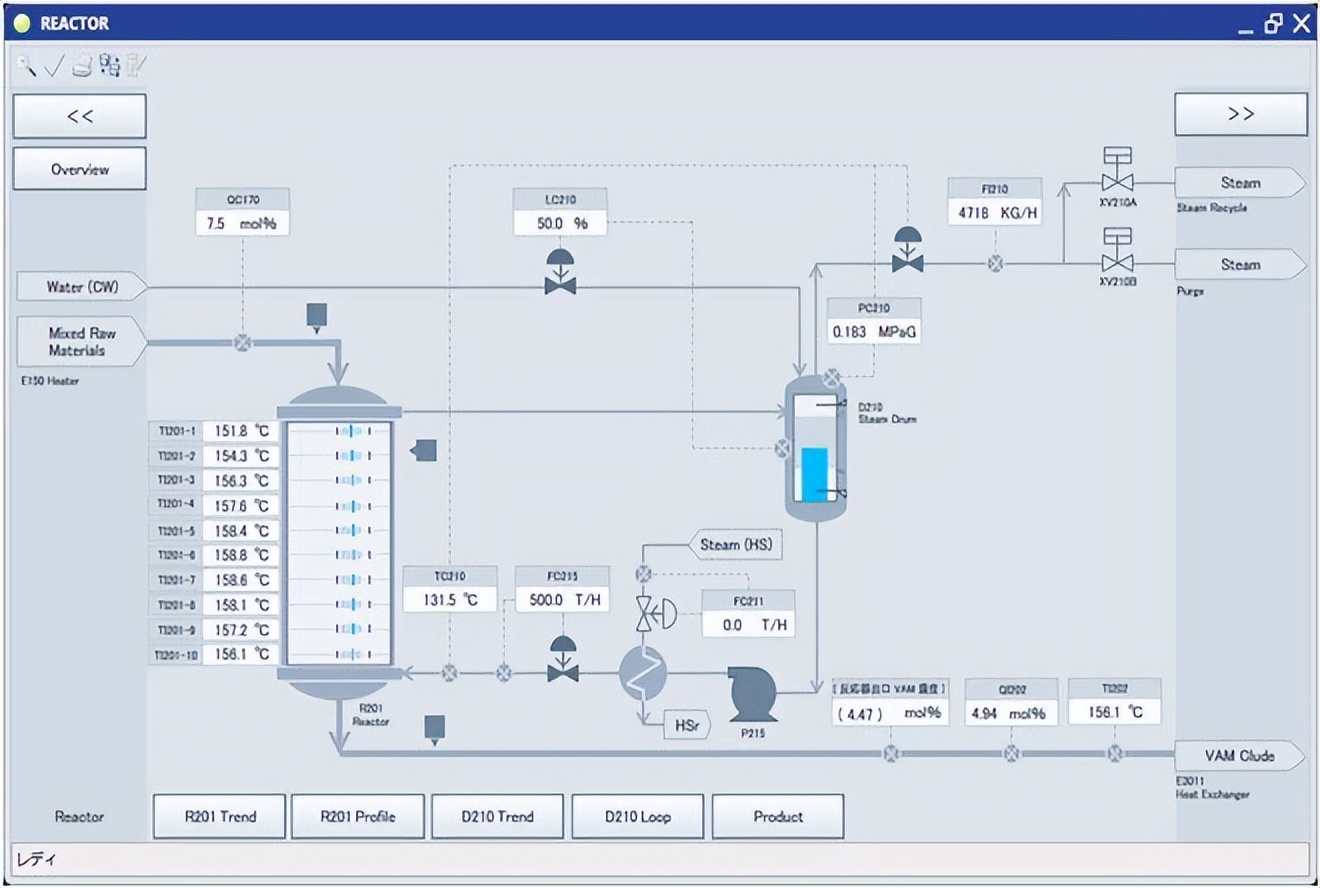The image size is (1320, 888).
Task: Click the clipboard checklist toolbar icon
Action: [136, 66]
